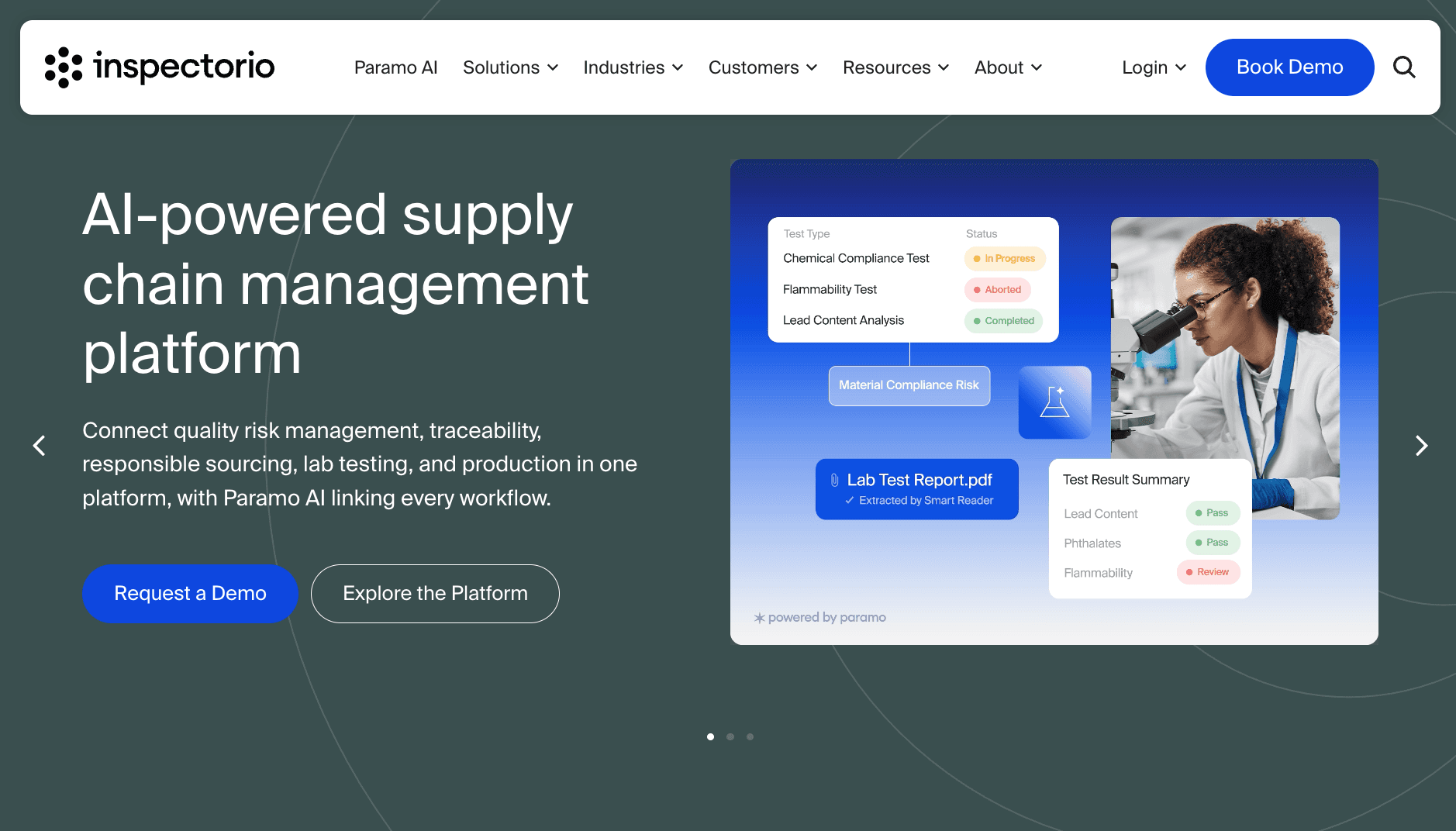Click the Test Result Summary heading
1456x831 pixels.
click(1126, 480)
